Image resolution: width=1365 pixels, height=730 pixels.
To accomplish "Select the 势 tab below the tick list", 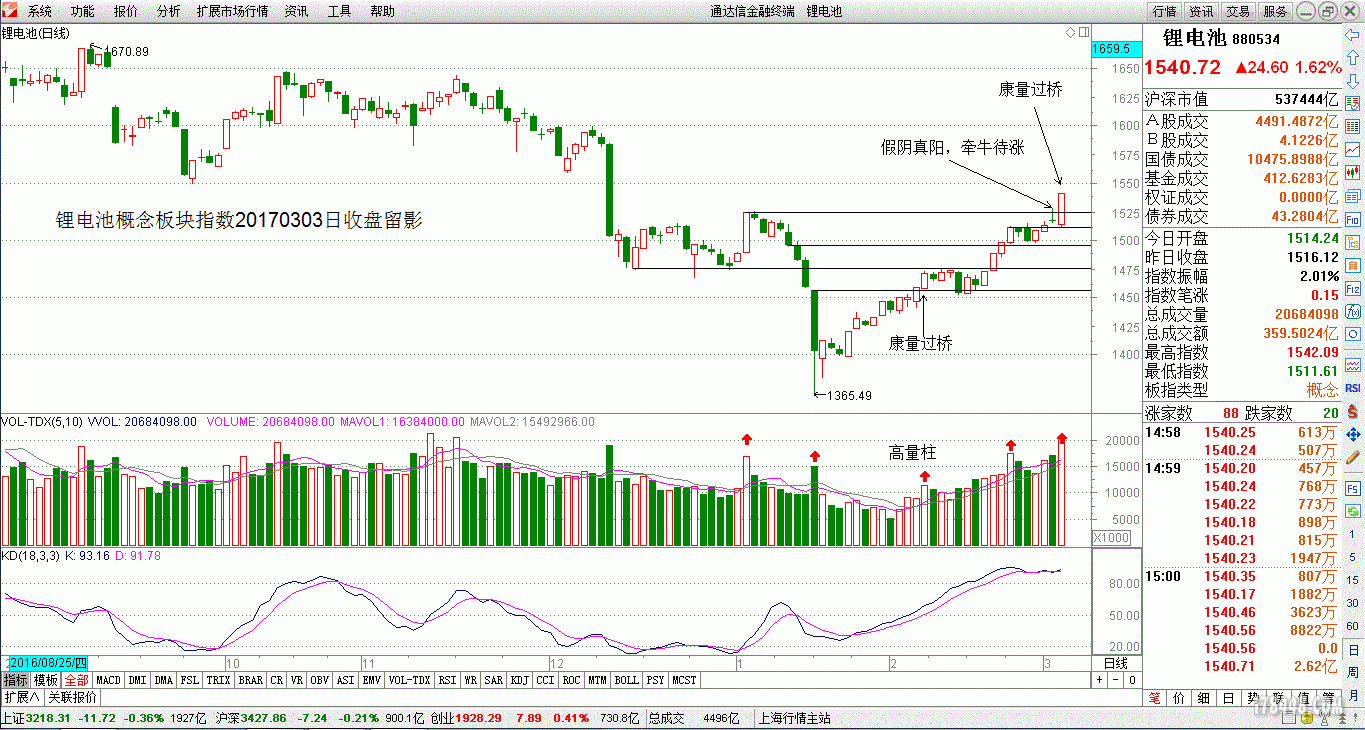I will (x=1253, y=698).
